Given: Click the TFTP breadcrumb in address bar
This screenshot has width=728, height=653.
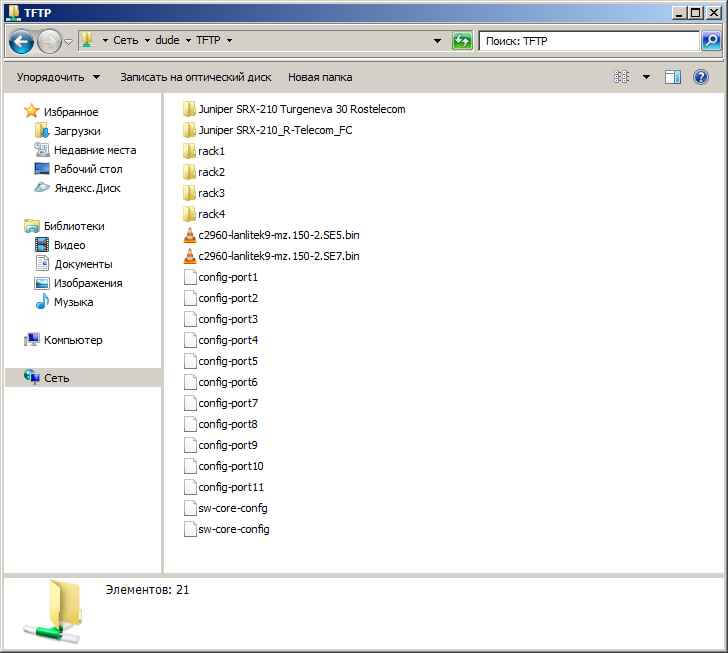Looking at the screenshot, I should click(208, 40).
